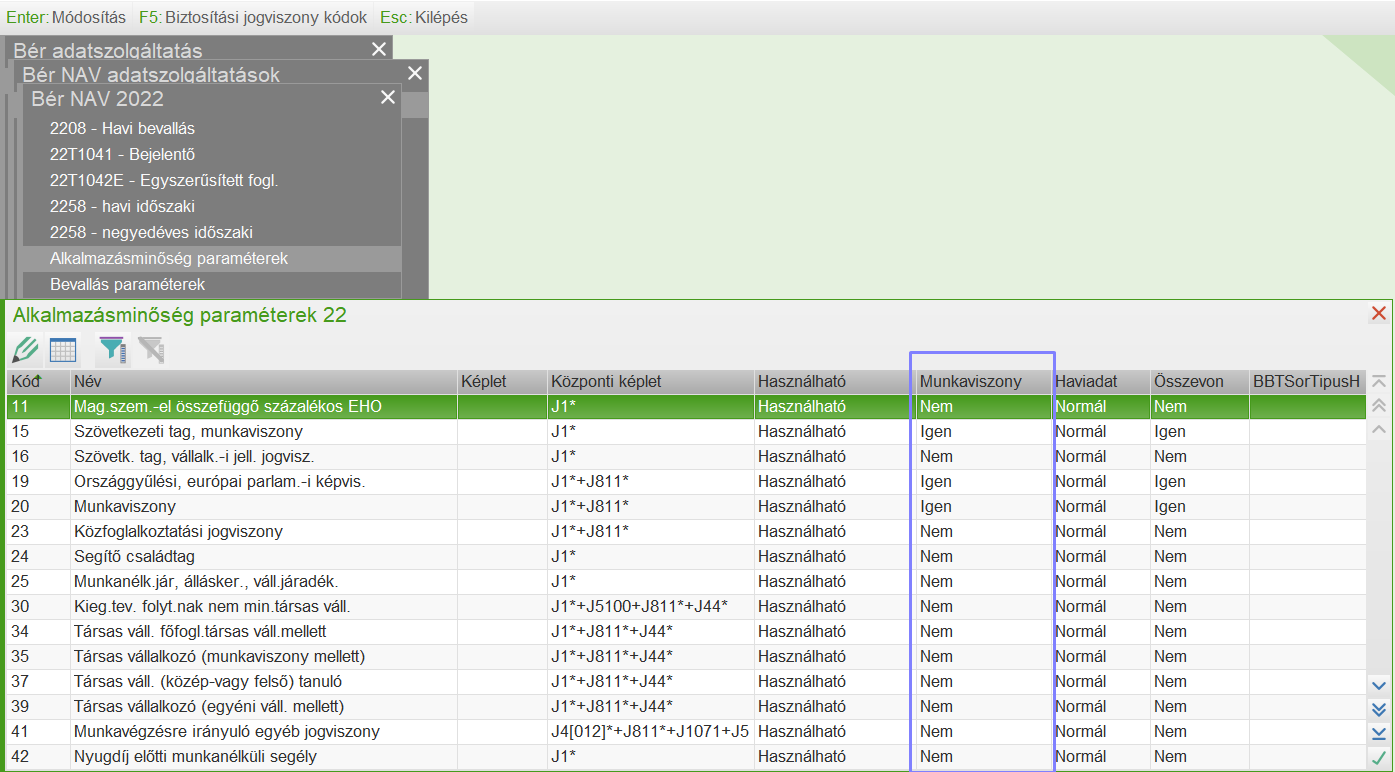1395x772 pixels.
Task: Click the BBTSorTipusH column header
Action: click(1308, 382)
